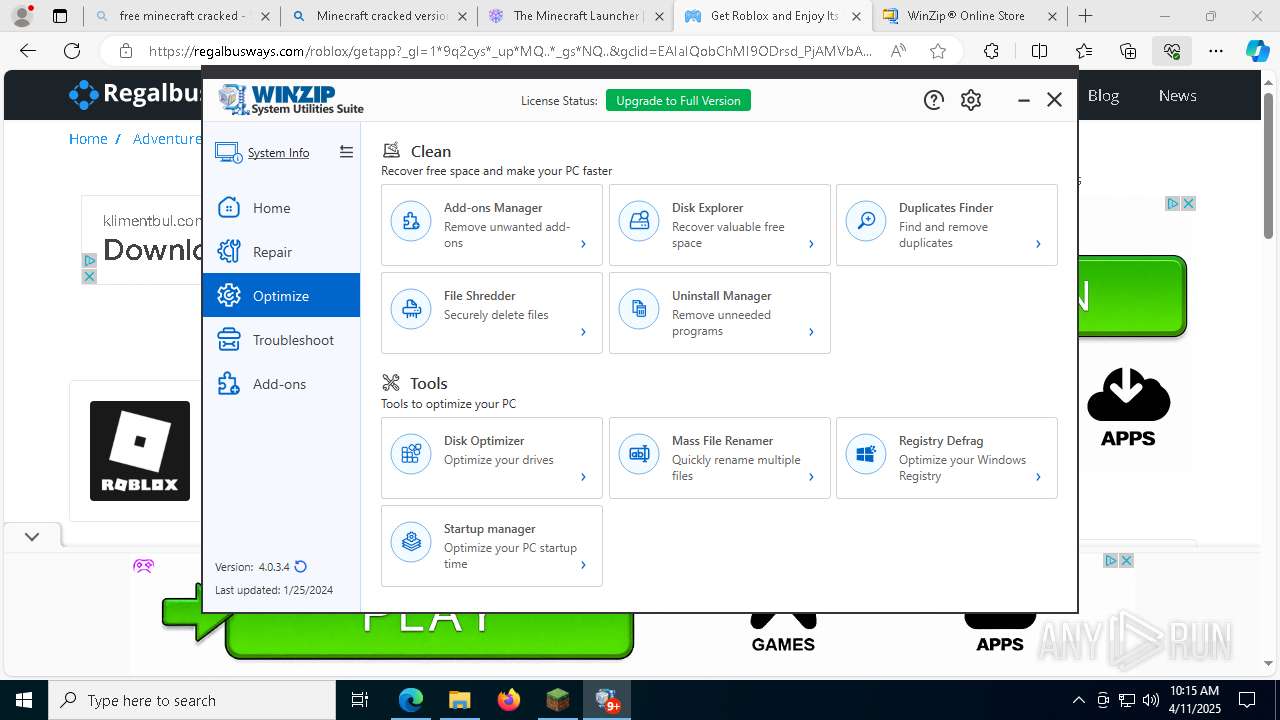Click the Windows search box

pyautogui.click(x=192, y=700)
